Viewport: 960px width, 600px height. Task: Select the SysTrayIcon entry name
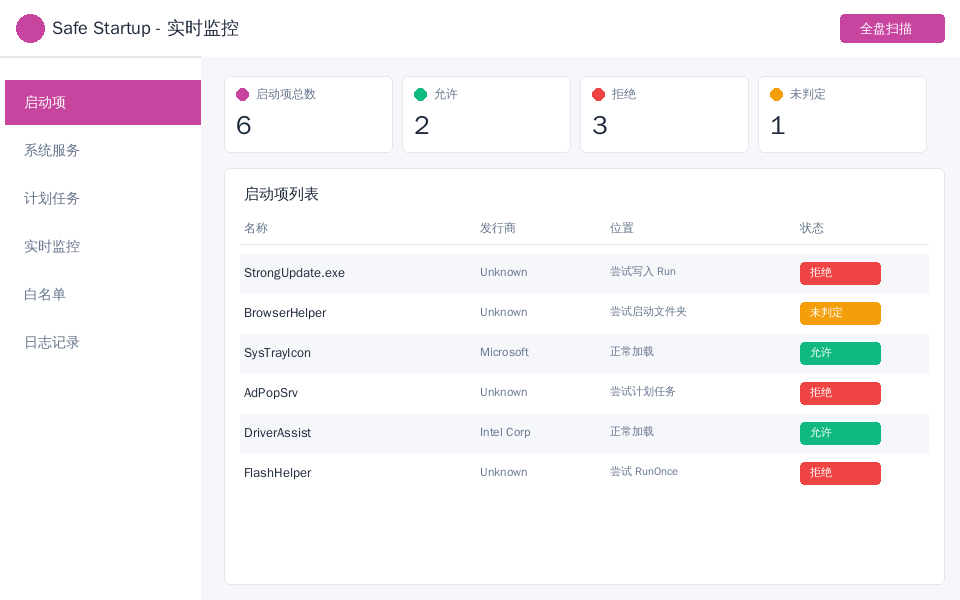coord(277,353)
